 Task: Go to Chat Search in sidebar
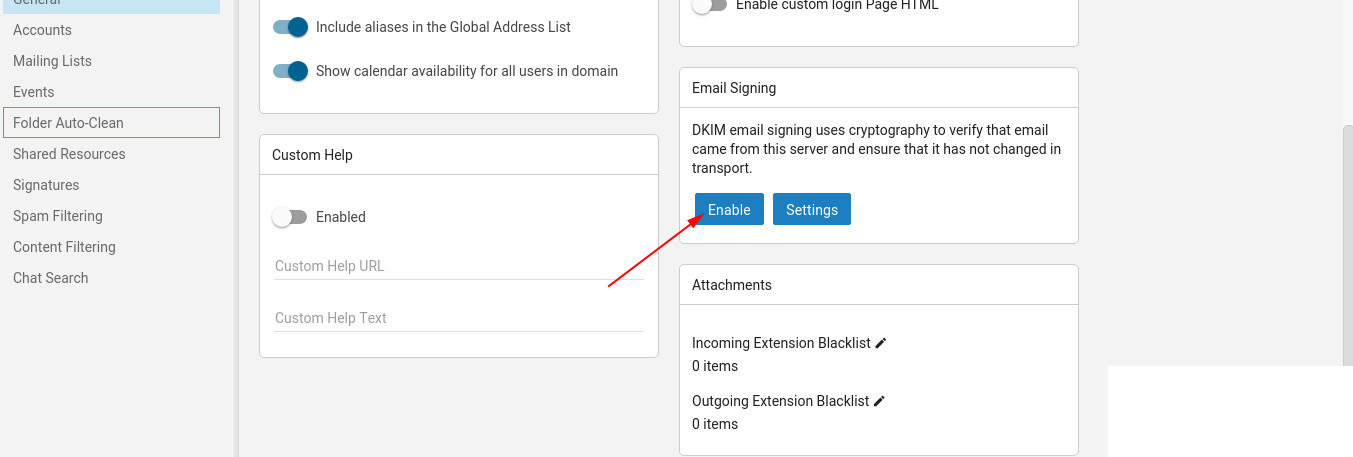tap(51, 278)
